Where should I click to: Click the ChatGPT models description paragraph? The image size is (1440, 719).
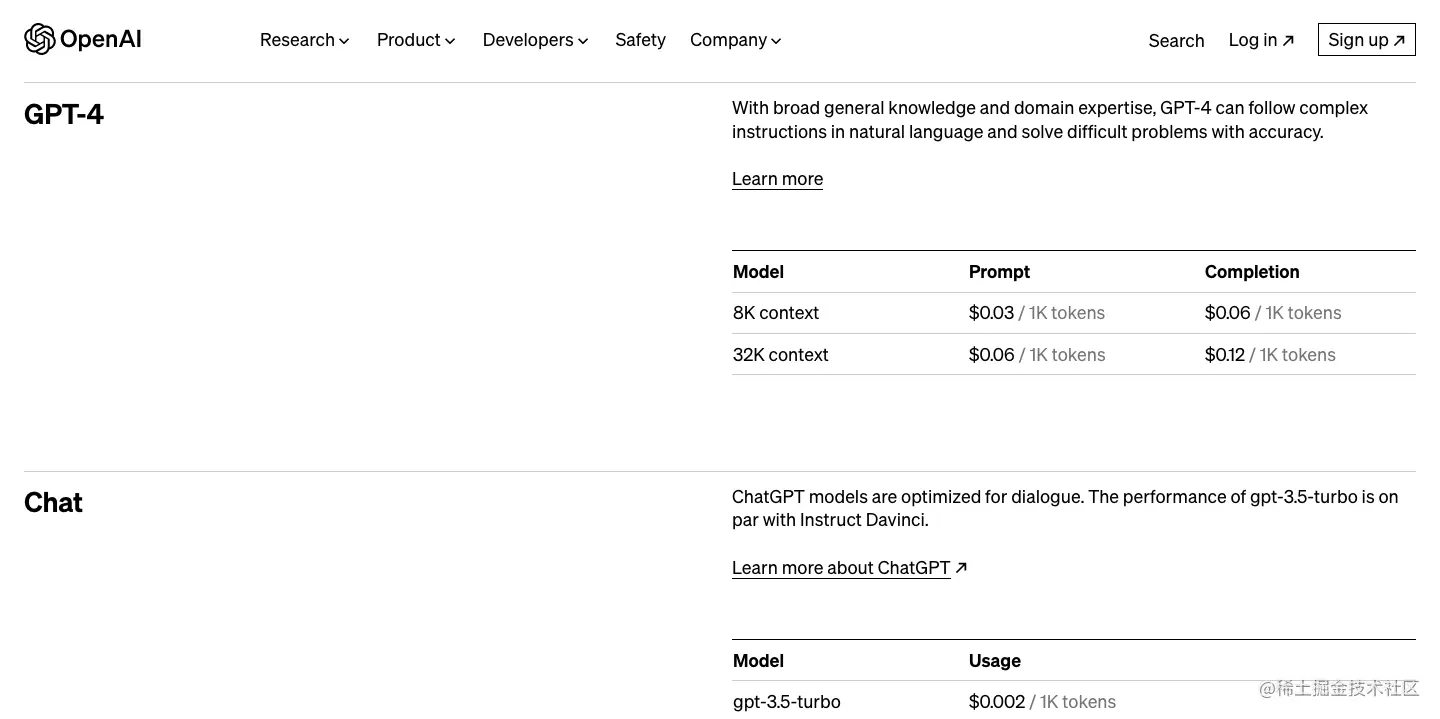coord(1065,508)
